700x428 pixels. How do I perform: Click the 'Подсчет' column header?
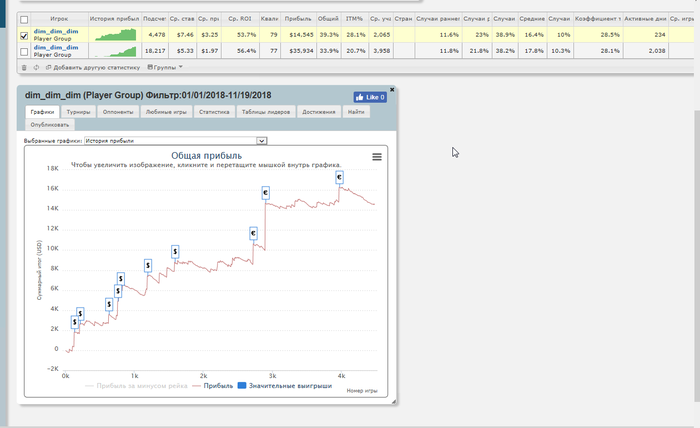coord(154,19)
